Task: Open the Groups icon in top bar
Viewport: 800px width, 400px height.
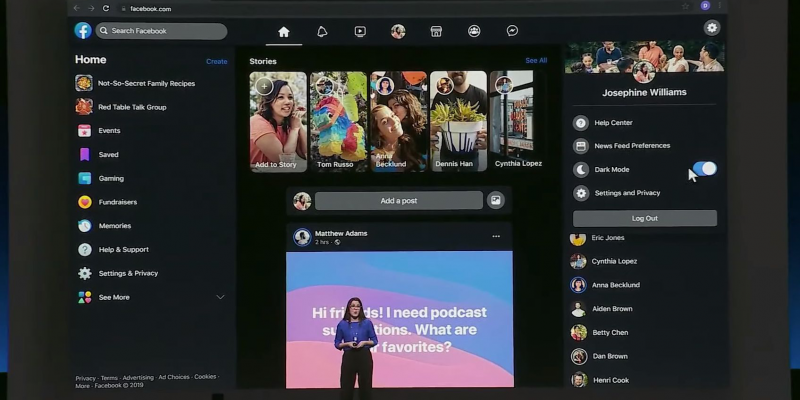Action: click(x=474, y=31)
